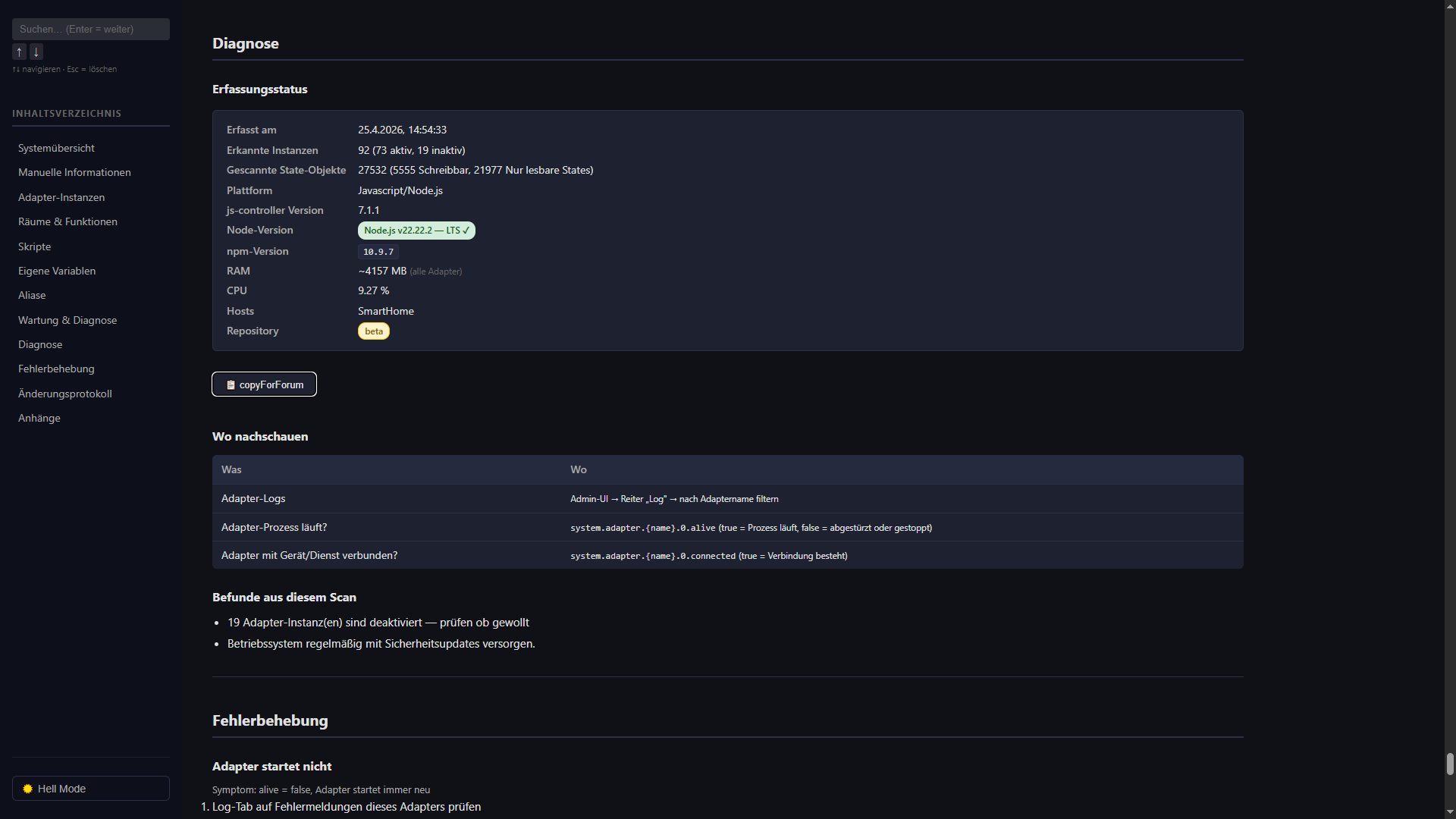Click the '19 Adapter-Instanz(en) sind deaktiviert' finding
The height and width of the screenshot is (819, 1456).
[x=378, y=622]
